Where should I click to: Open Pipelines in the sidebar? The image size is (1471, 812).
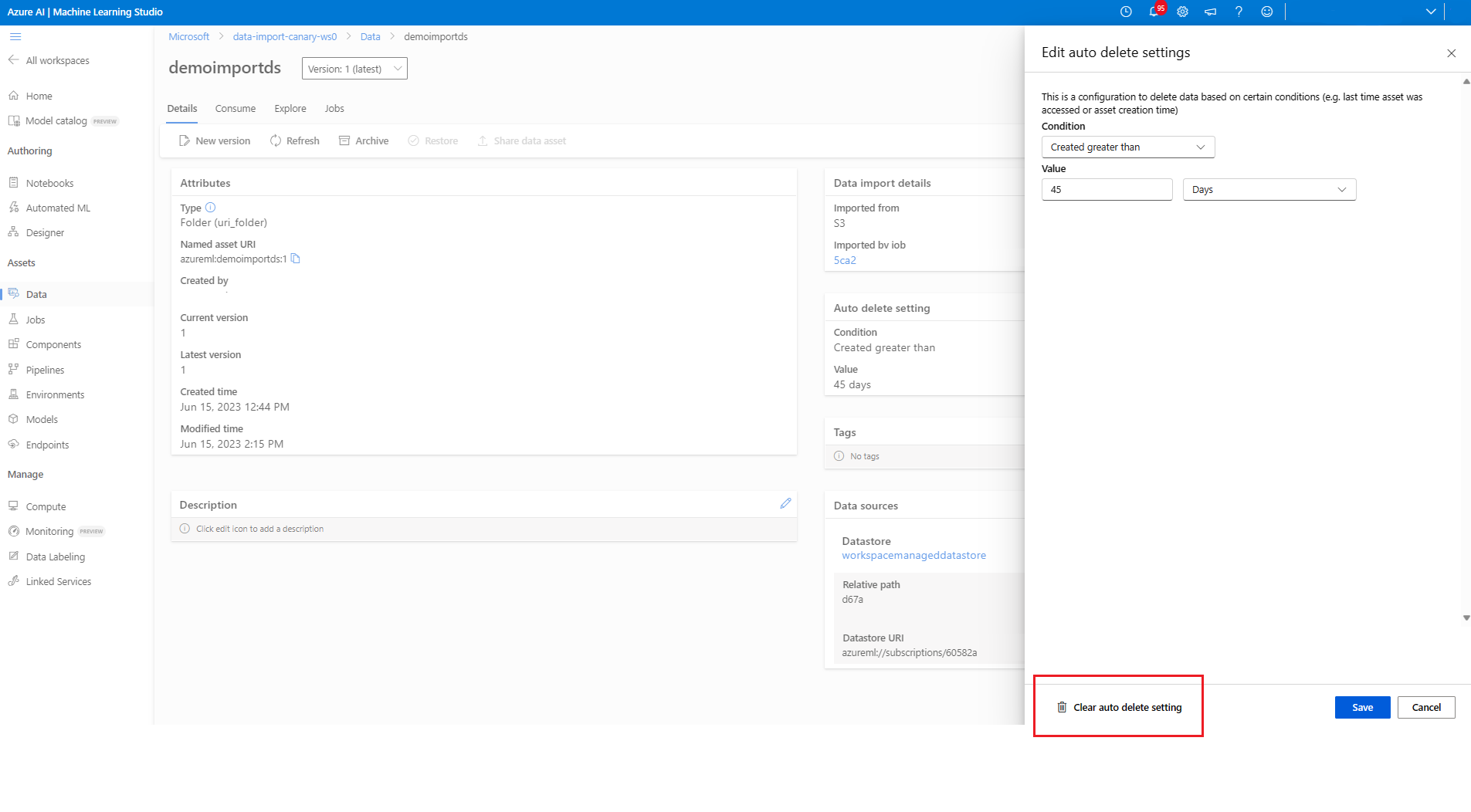click(45, 370)
